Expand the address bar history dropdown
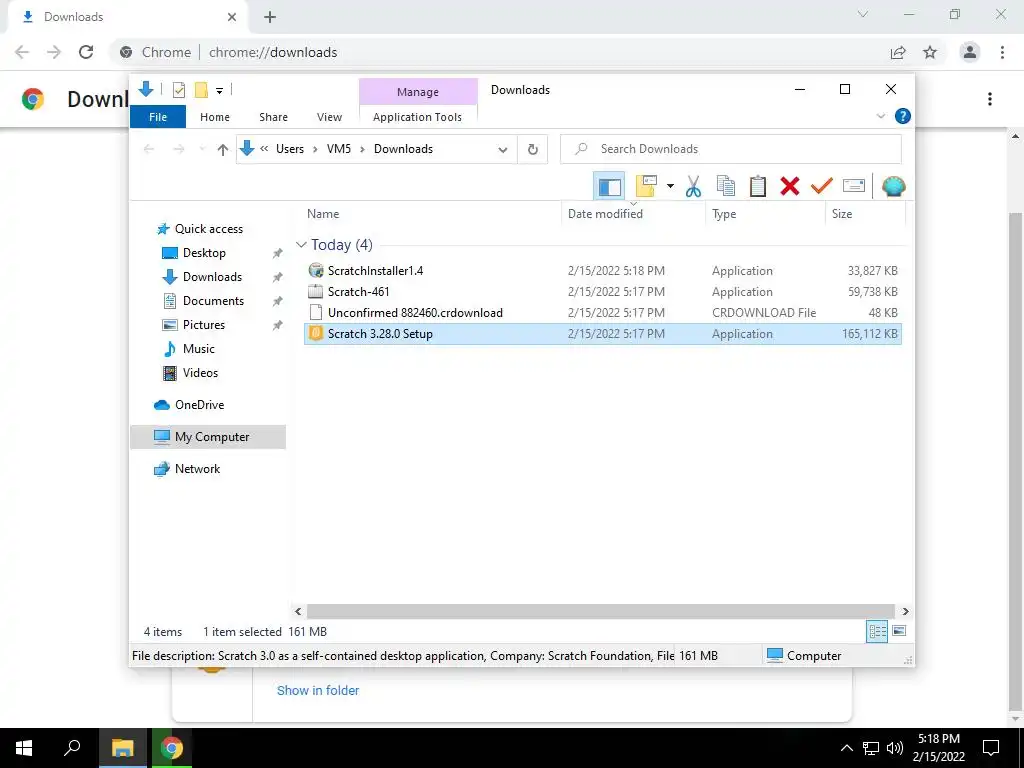The width and height of the screenshot is (1024, 768). (502, 150)
